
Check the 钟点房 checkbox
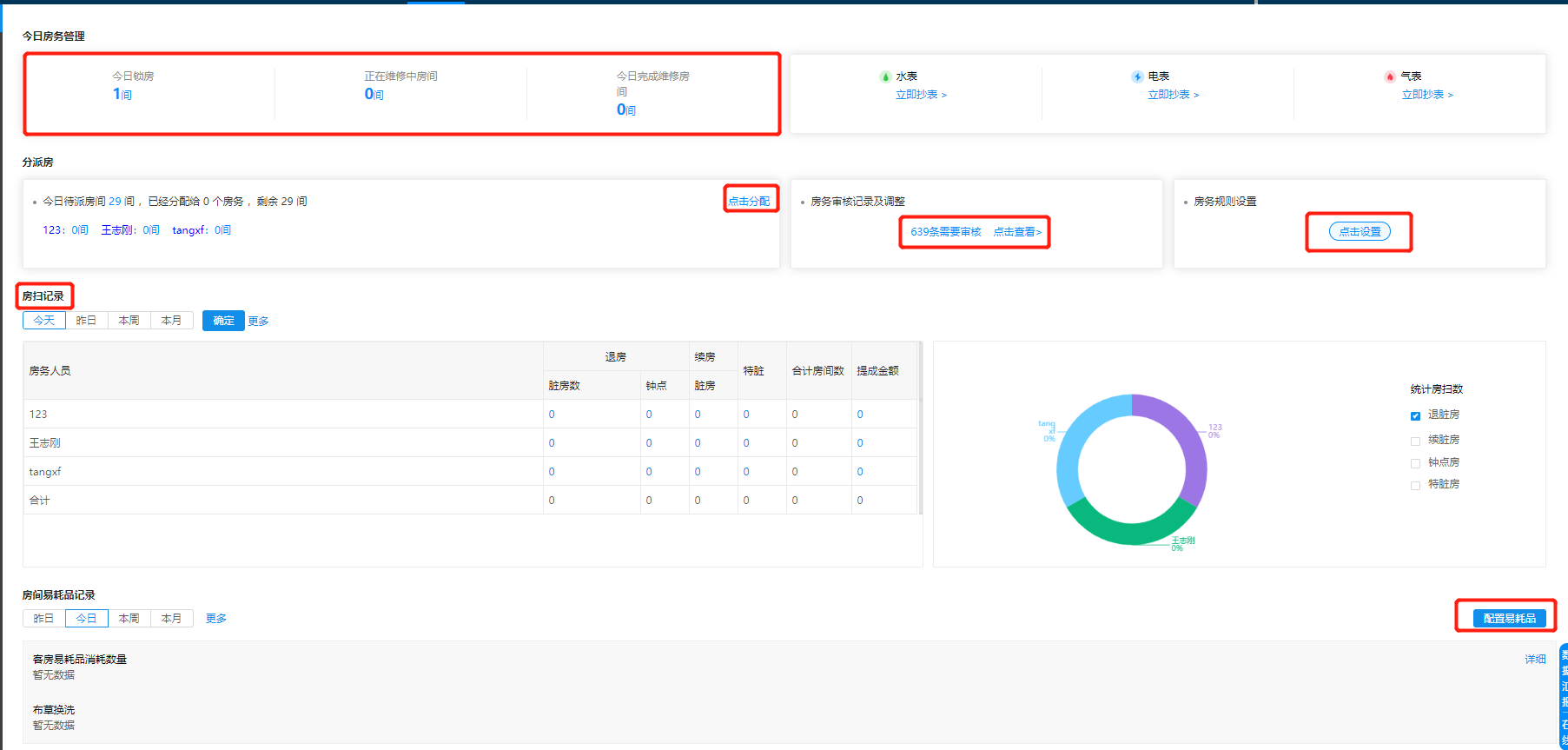1415,463
